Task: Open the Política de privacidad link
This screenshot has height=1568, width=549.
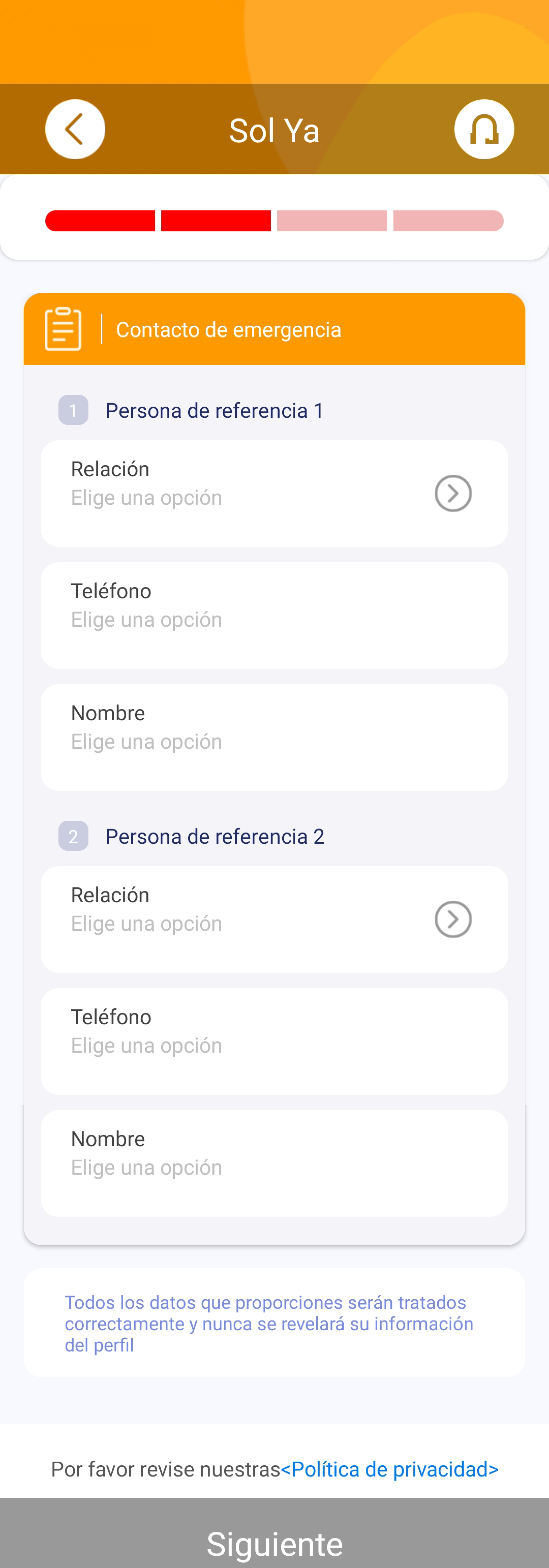Action: [390, 1469]
